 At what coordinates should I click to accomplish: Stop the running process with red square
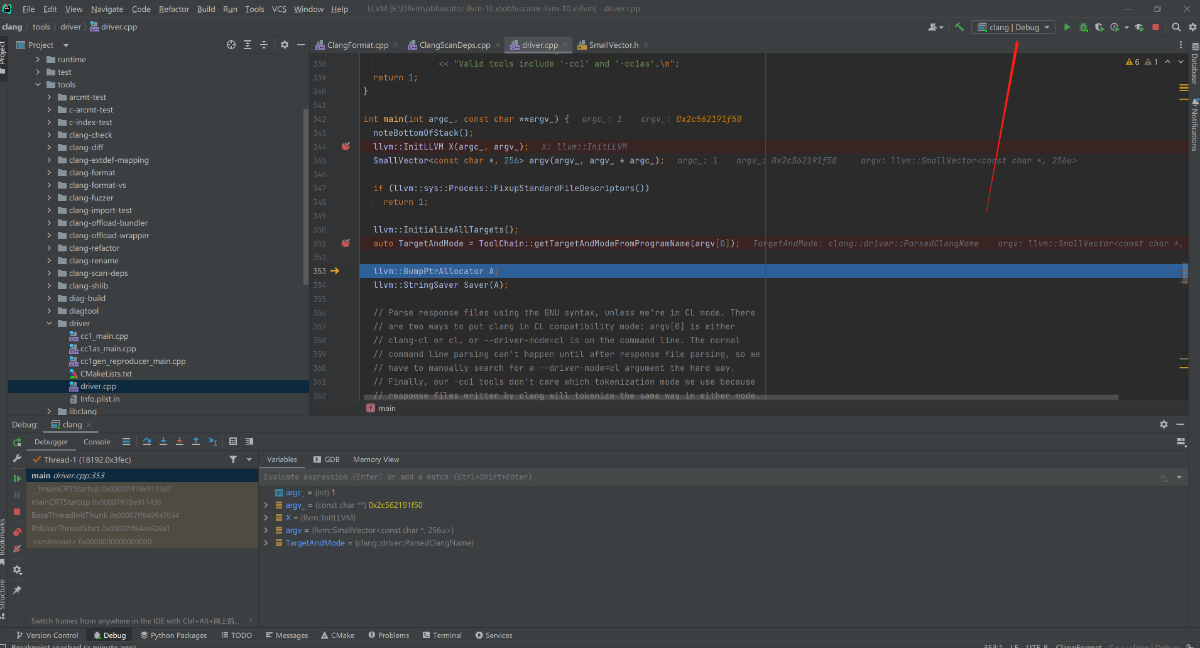[1156, 27]
